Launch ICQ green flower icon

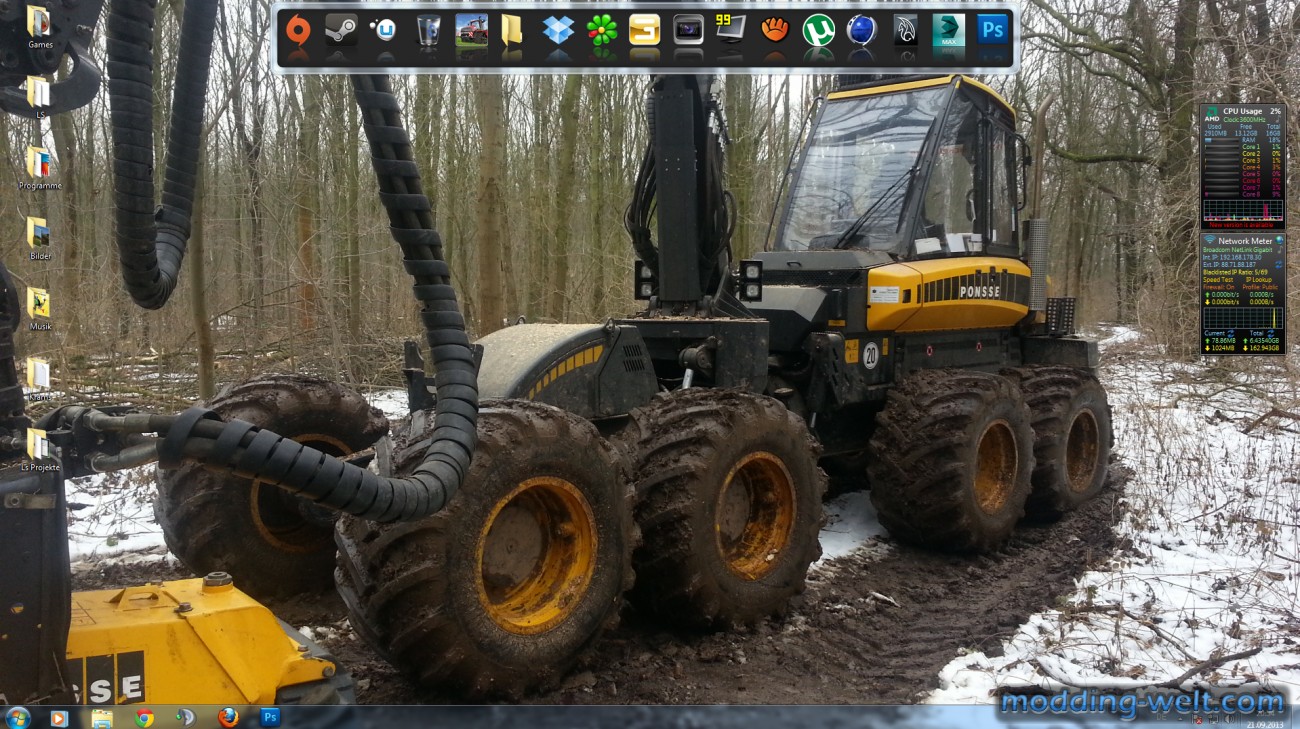[x=601, y=30]
